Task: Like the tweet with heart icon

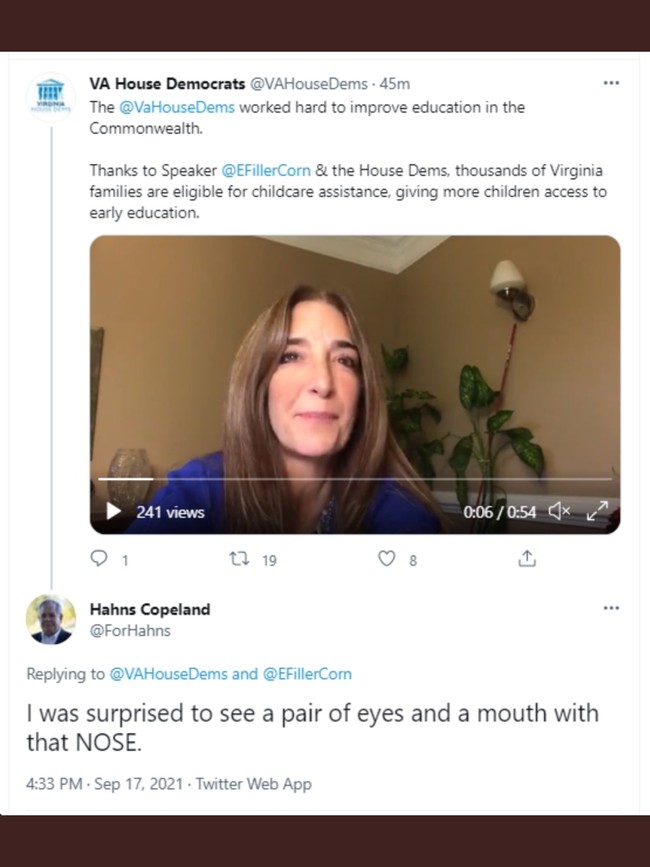Action: 386,559
